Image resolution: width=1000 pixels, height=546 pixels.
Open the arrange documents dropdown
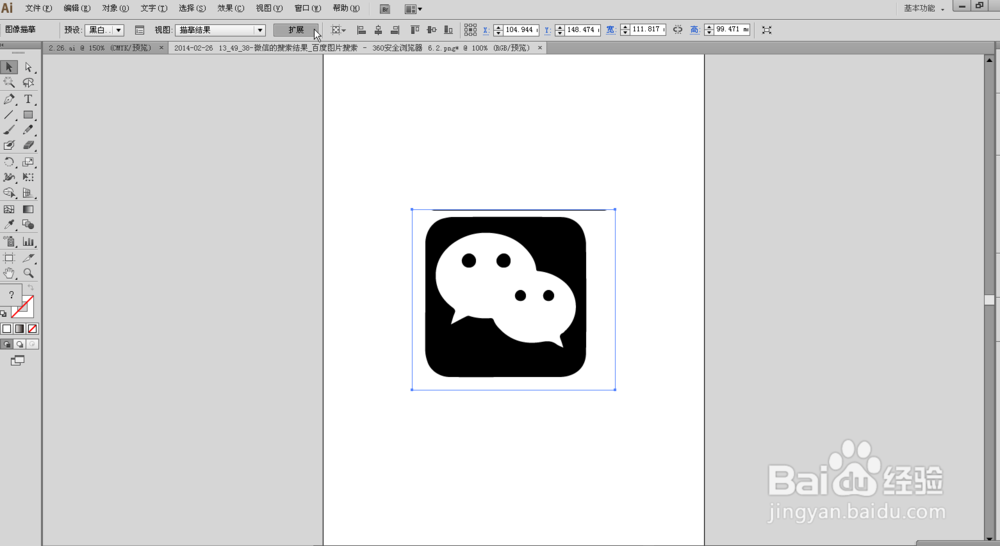pos(413,9)
